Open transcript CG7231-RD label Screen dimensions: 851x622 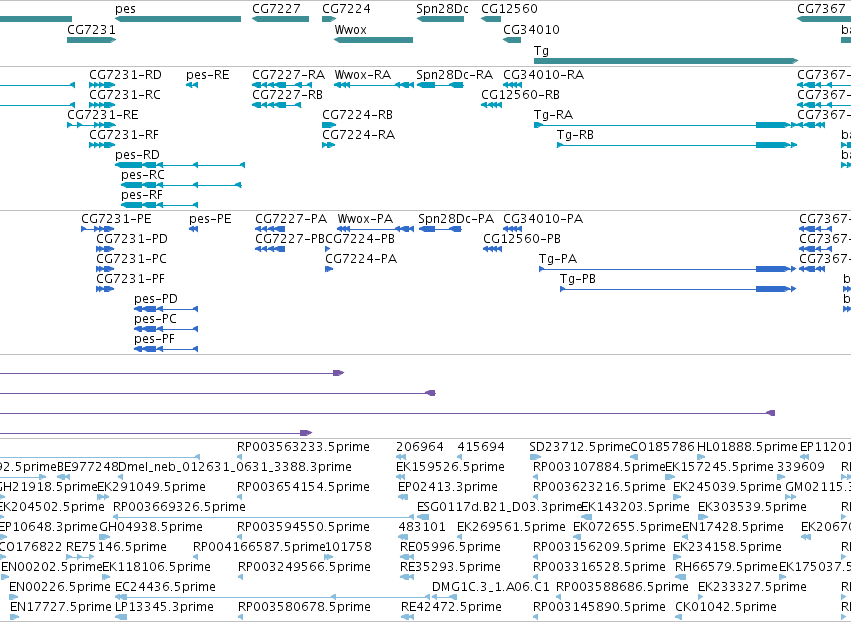(x=125, y=74)
